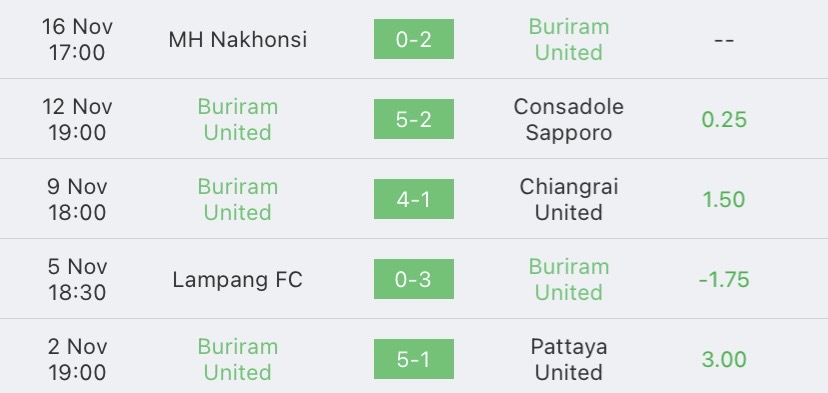Viewport: 828px width, 393px height.
Task: Open the 5-2 score against Consadole Sapporo
Action: (x=413, y=119)
